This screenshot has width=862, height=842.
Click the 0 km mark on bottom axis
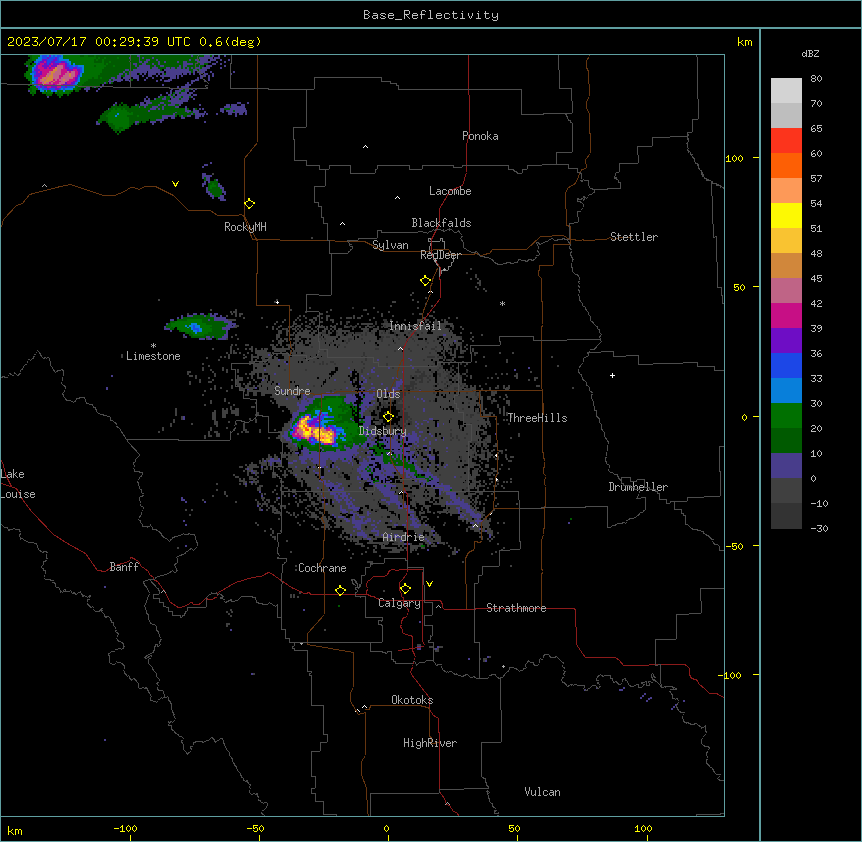point(386,828)
